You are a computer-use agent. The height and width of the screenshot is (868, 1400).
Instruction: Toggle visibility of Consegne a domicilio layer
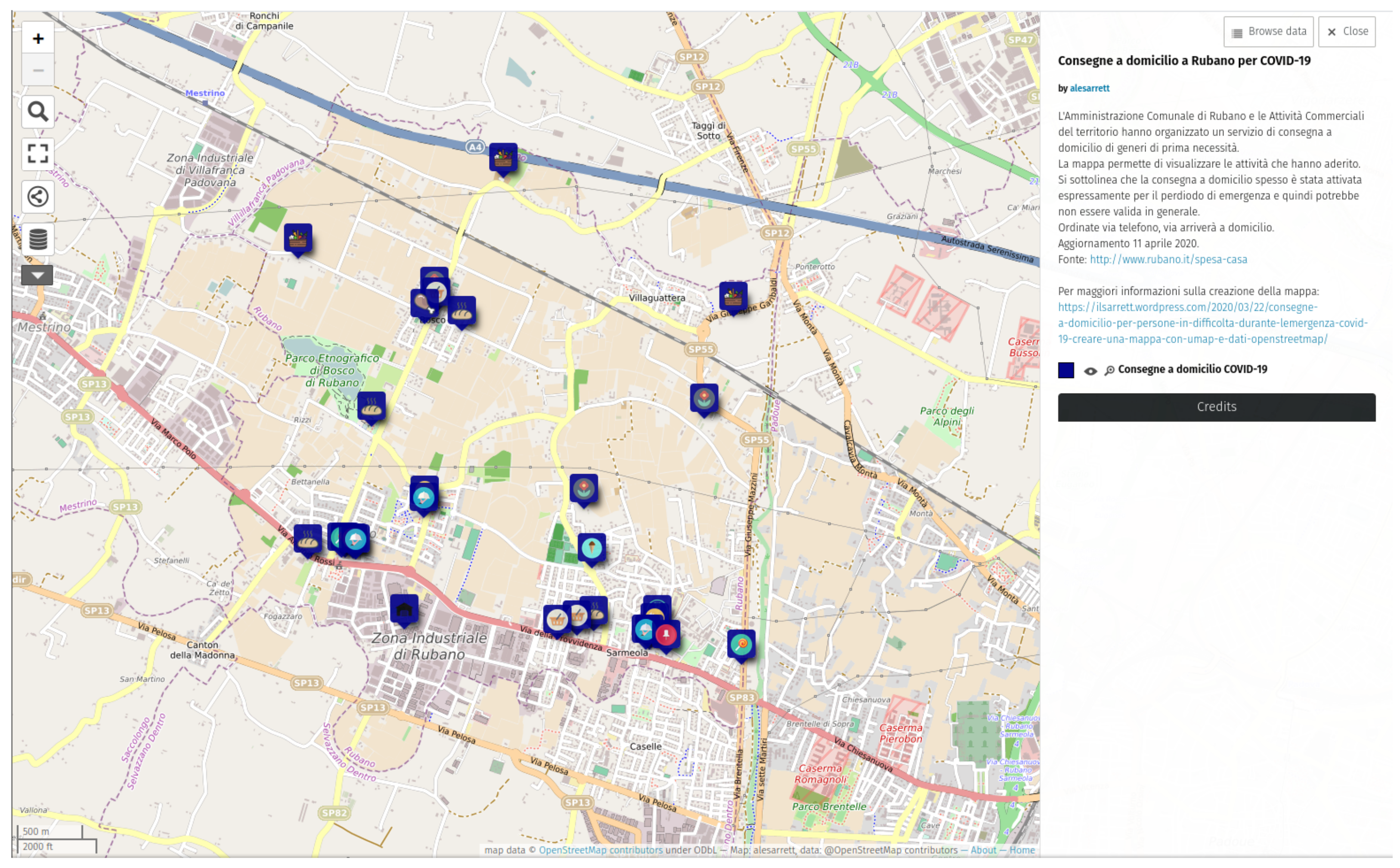[x=1090, y=371]
